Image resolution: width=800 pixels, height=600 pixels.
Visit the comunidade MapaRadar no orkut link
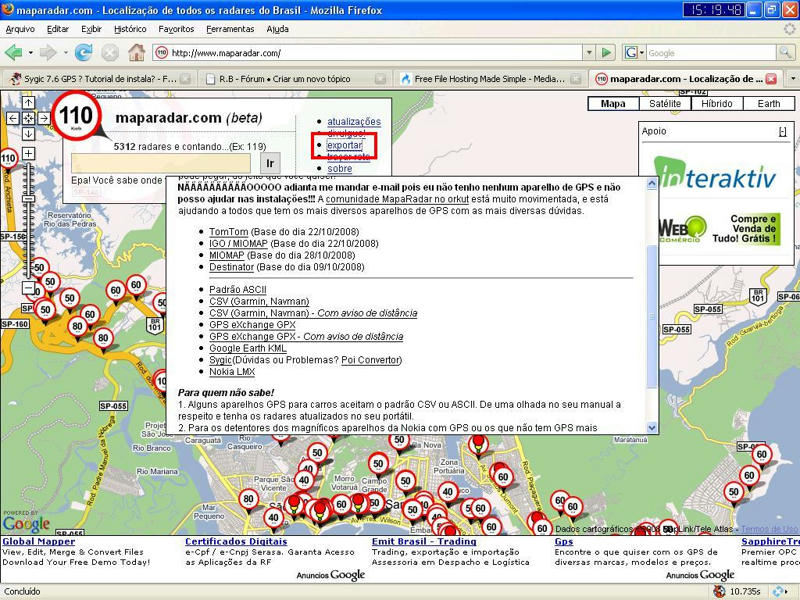click(397, 199)
